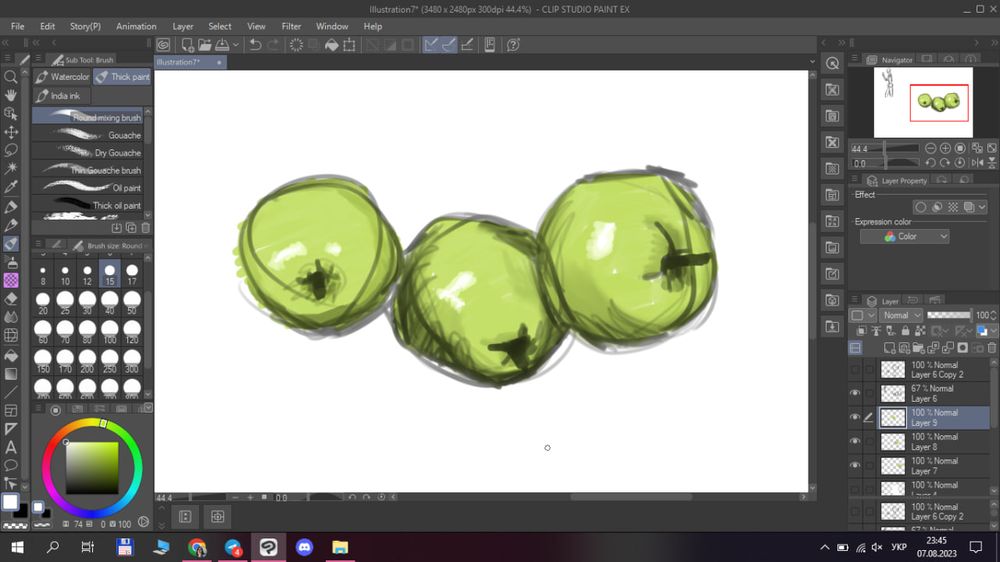Select the Text tool
1000x562 pixels.
click(x=11, y=447)
